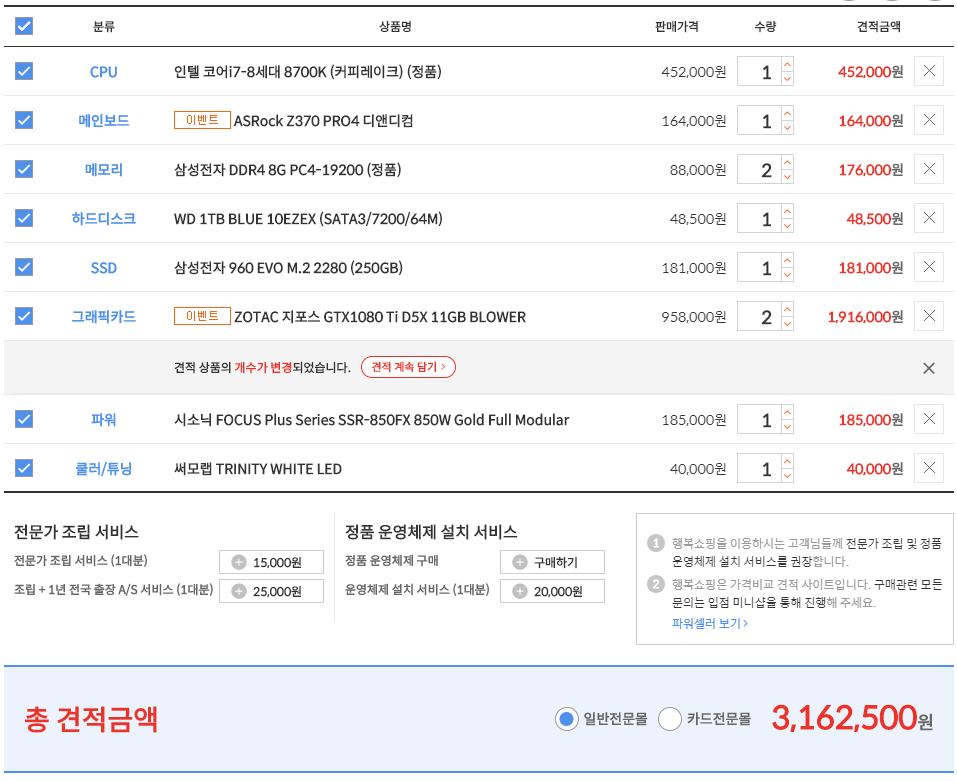Uncheck the CPU row checkbox

24,71
